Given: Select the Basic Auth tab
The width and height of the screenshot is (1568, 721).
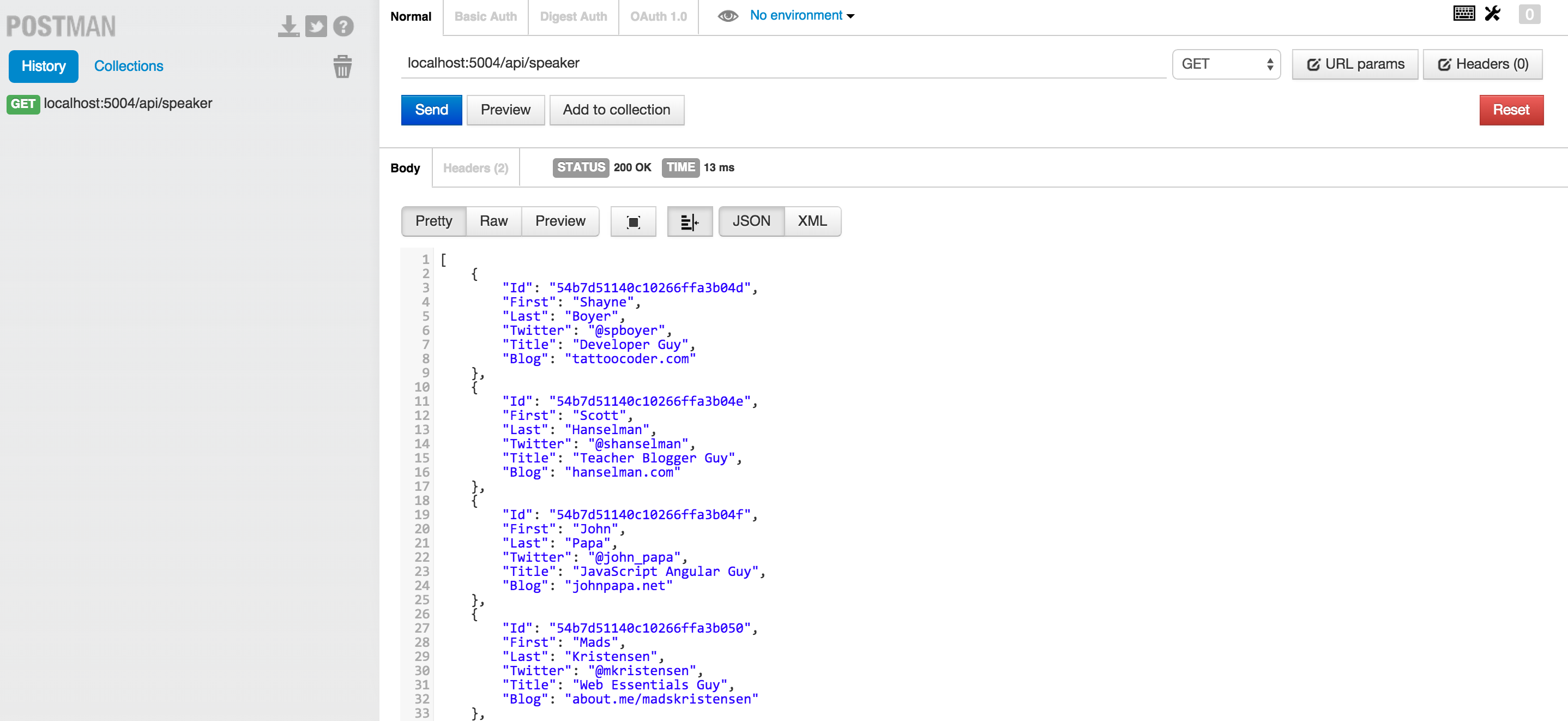Looking at the screenshot, I should (x=486, y=16).
